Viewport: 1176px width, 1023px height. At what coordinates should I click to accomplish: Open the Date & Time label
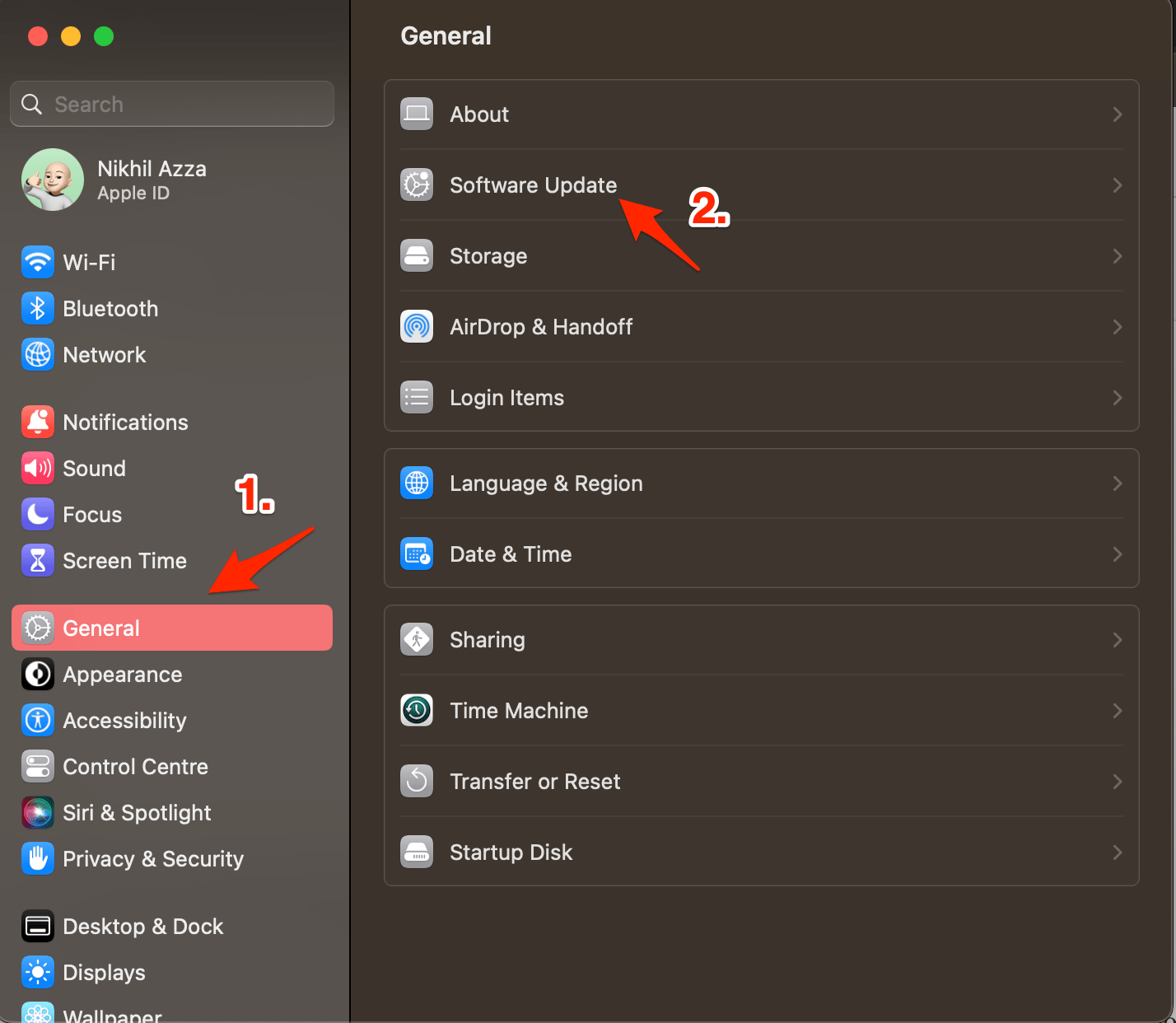point(511,554)
